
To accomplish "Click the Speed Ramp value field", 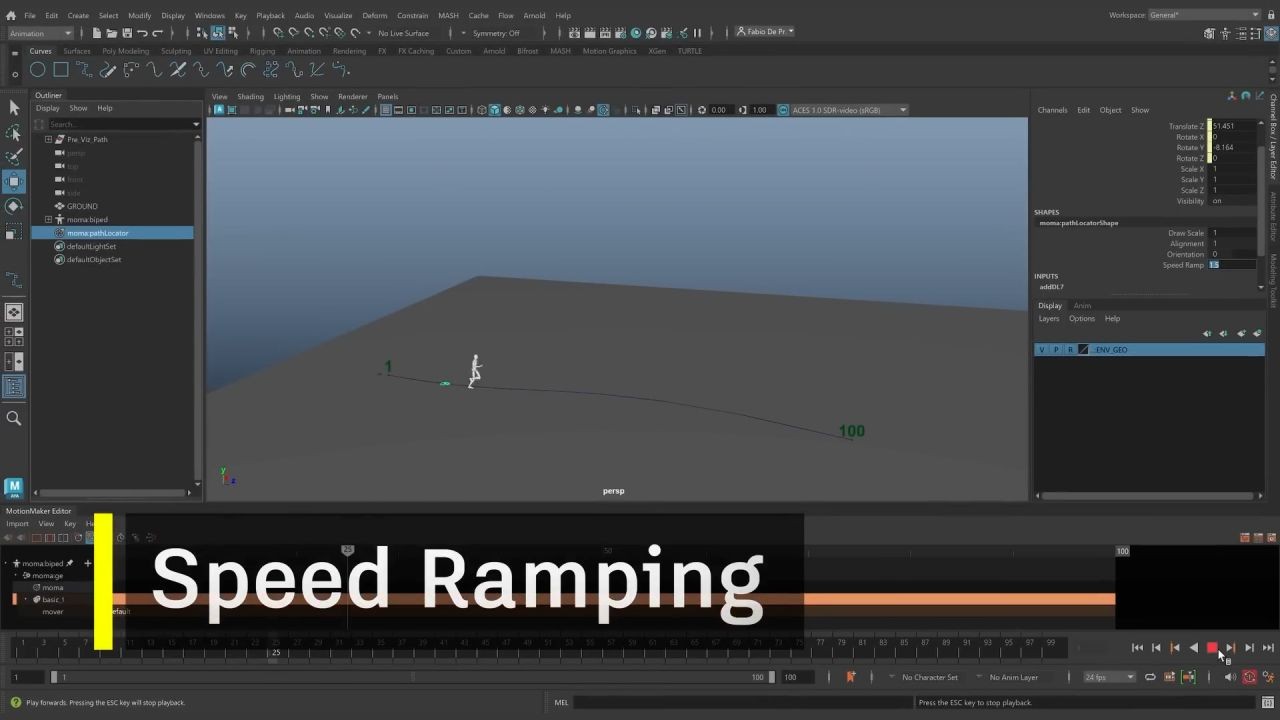I will [1232, 265].
